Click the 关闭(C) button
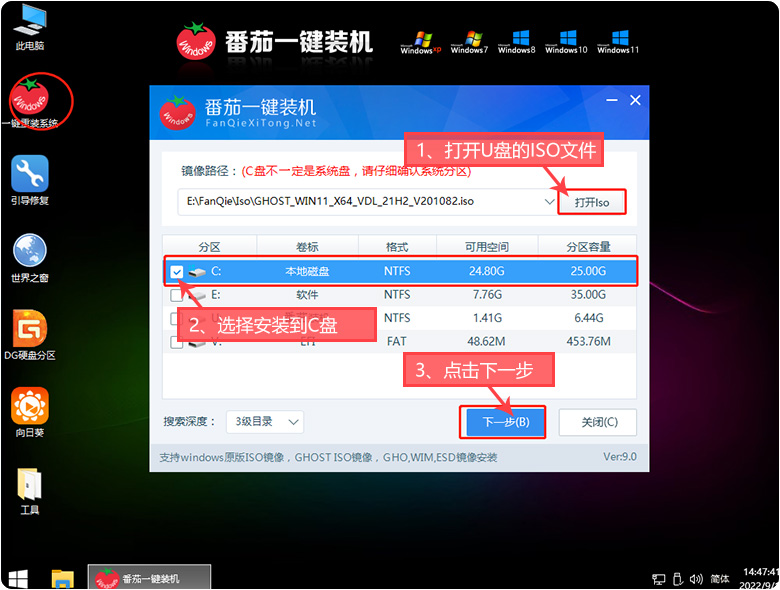This screenshot has height=590, width=780. 598,422
